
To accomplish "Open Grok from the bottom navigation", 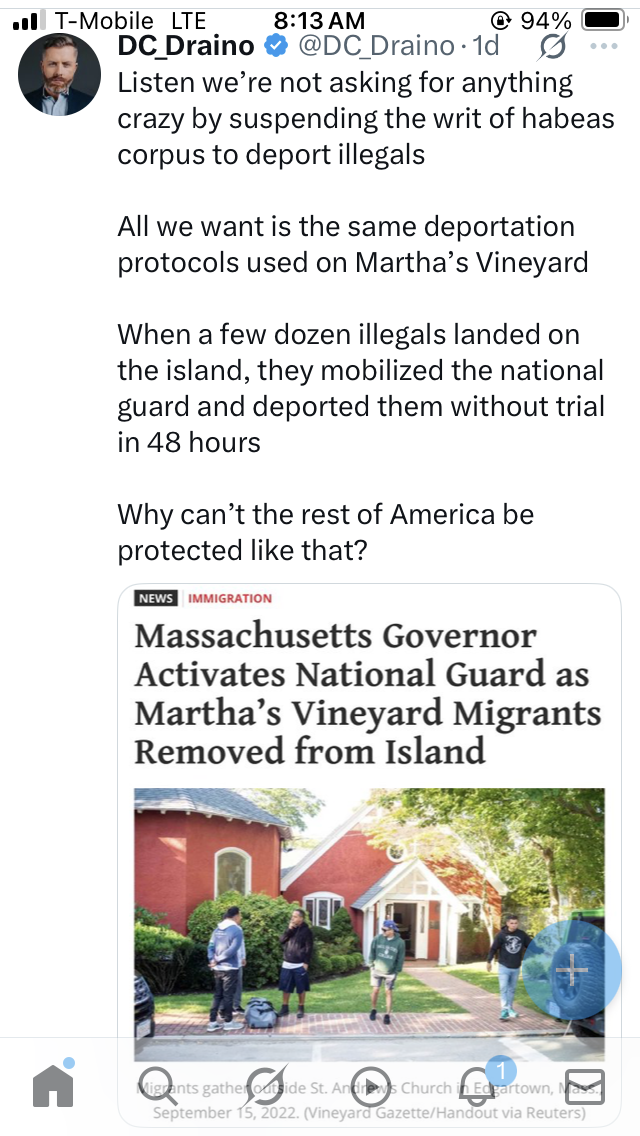I will point(267,1085).
